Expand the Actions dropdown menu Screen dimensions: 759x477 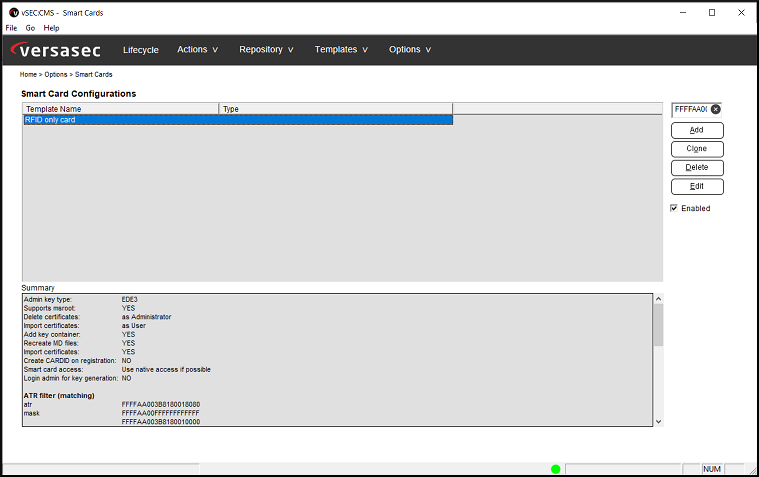[197, 49]
